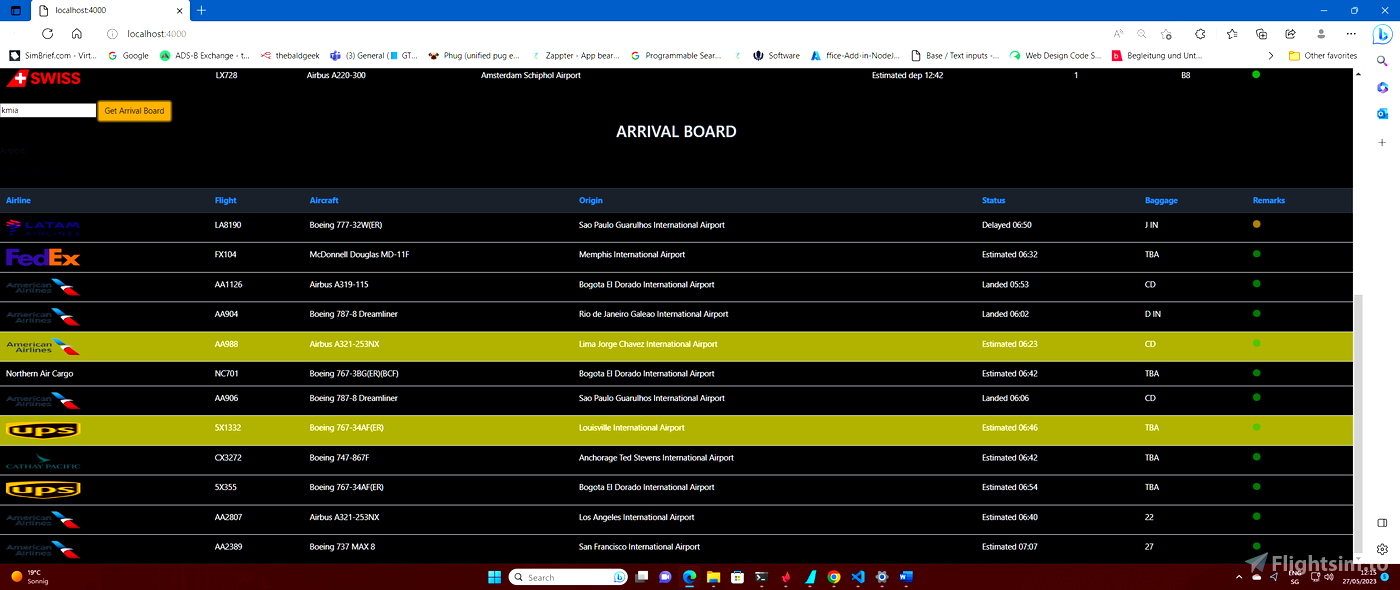1400x590 pixels.
Task: Click the Origin column header
Action: click(591, 200)
